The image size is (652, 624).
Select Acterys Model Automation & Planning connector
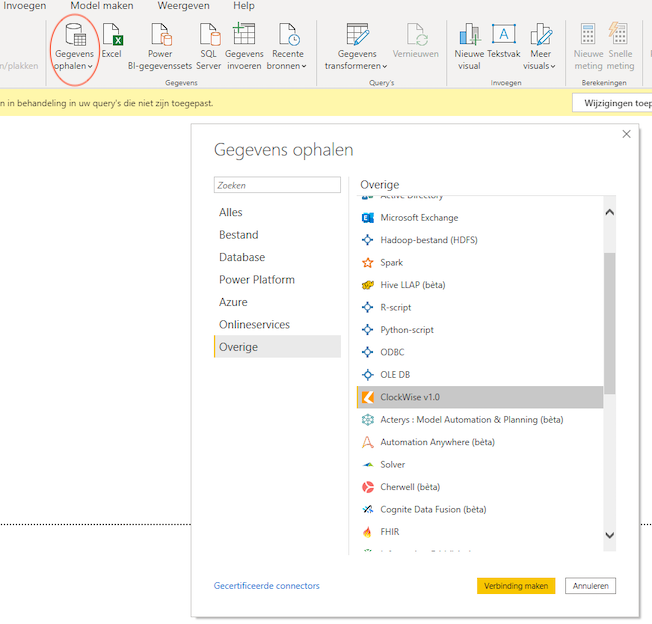(x=480, y=420)
